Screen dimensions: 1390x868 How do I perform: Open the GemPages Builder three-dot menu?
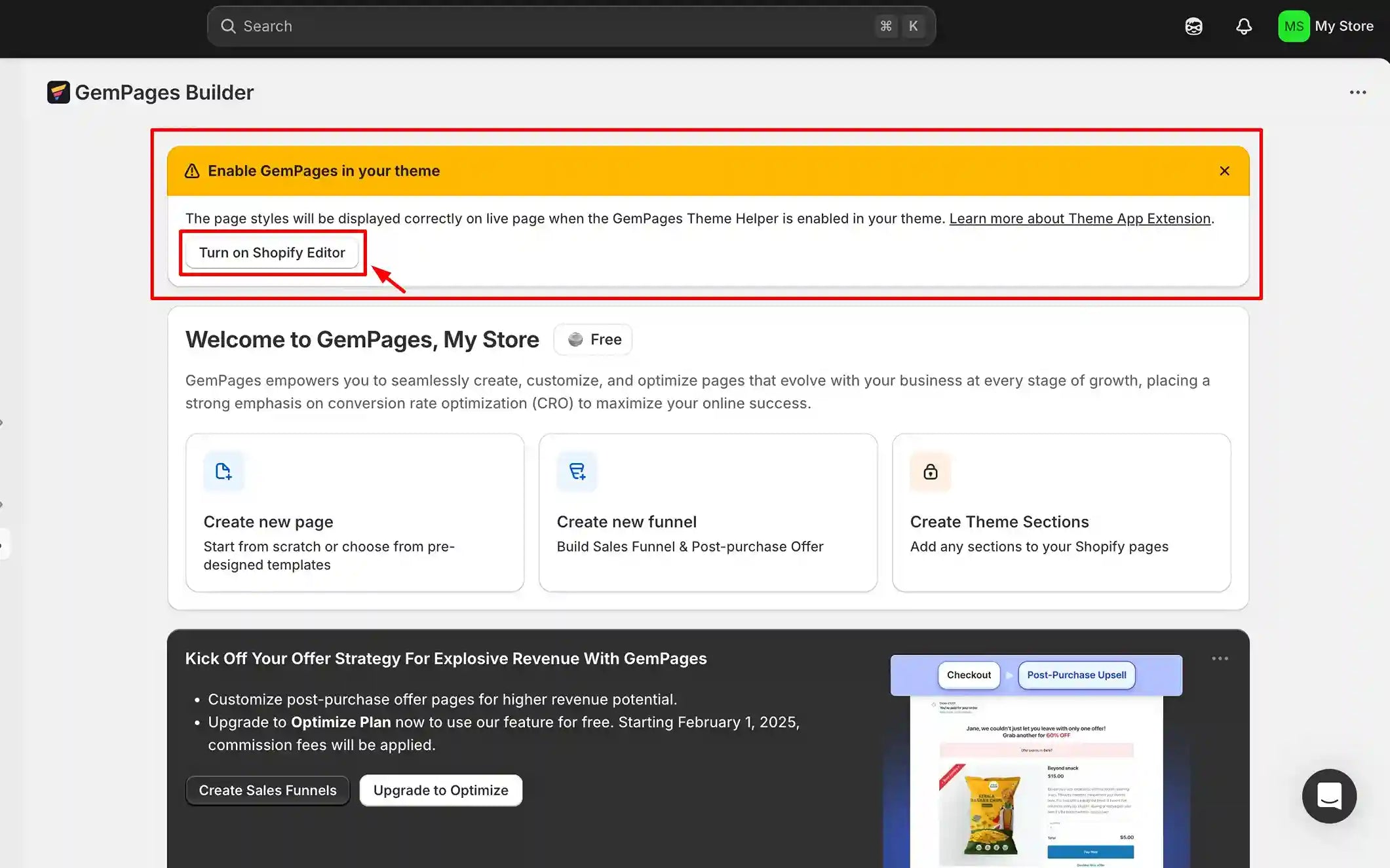click(x=1357, y=92)
